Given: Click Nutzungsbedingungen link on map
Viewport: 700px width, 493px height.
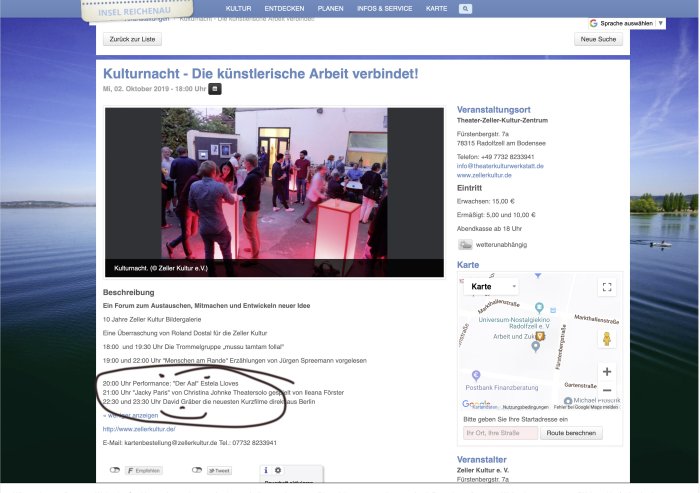Looking at the screenshot, I should [x=525, y=407].
